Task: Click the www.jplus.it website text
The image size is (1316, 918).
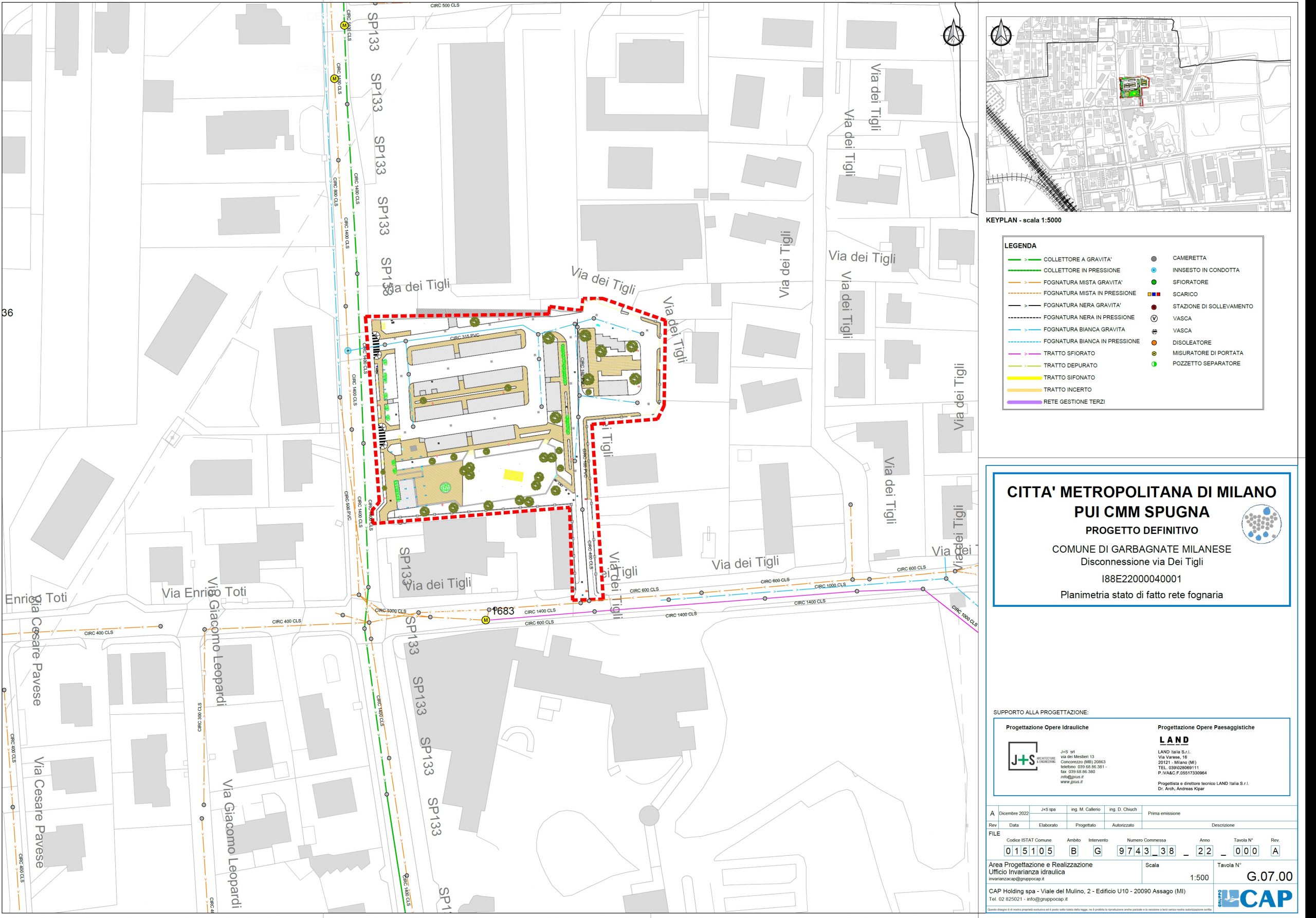Action: click(x=1071, y=782)
